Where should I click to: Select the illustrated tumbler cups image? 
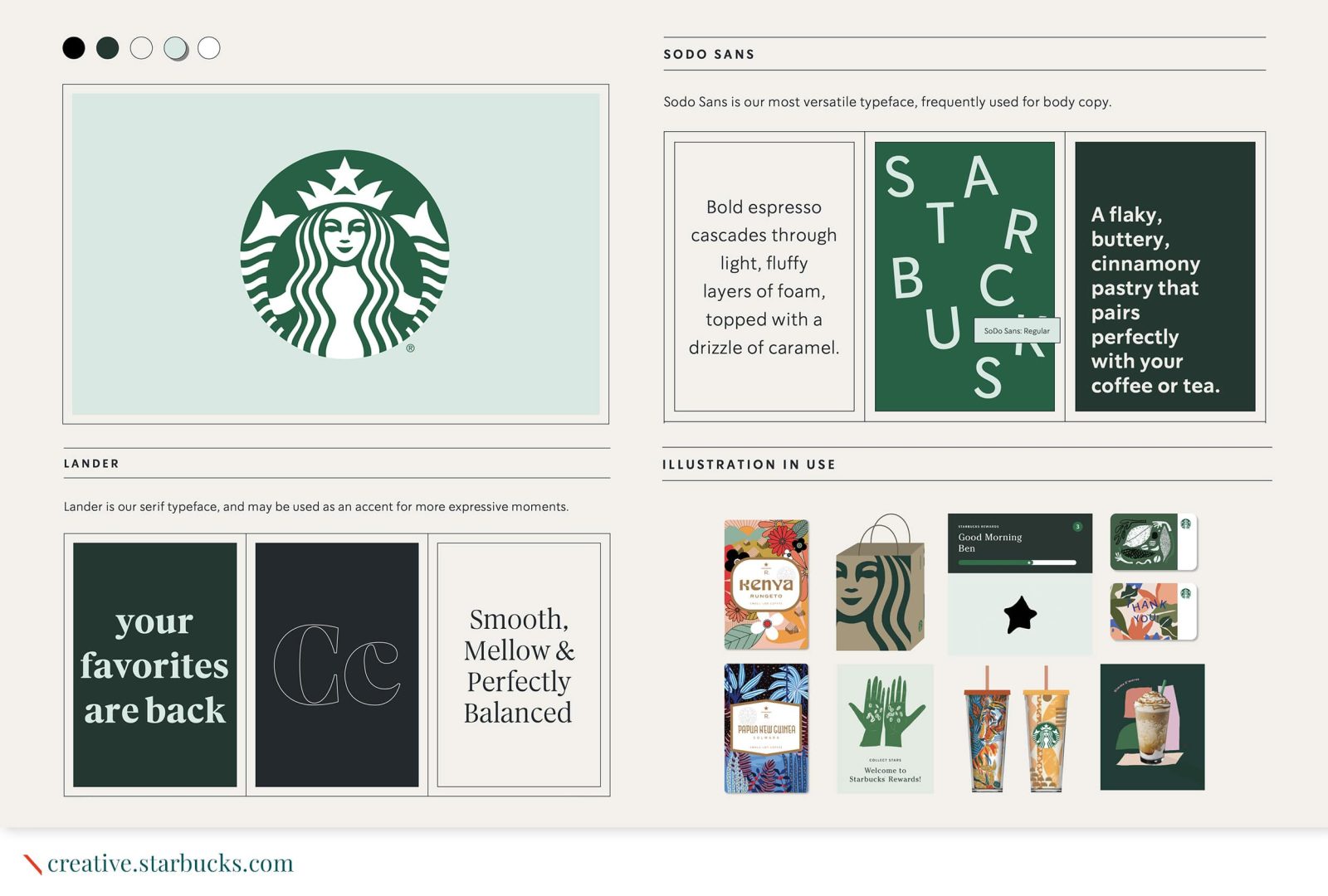(1016, 728)
